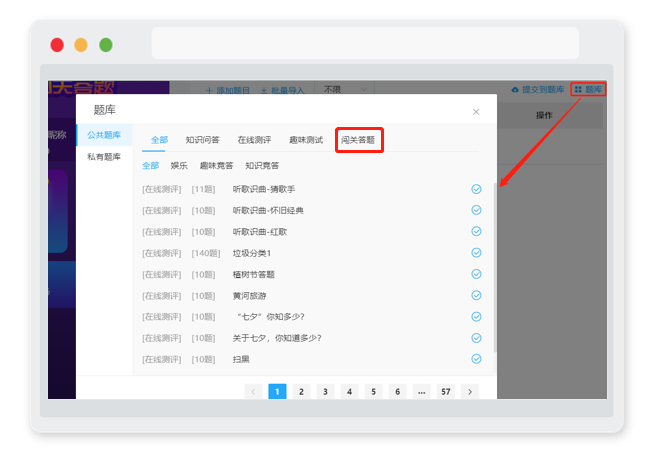
Task: Go to page 5
Action: coord(373,391)
